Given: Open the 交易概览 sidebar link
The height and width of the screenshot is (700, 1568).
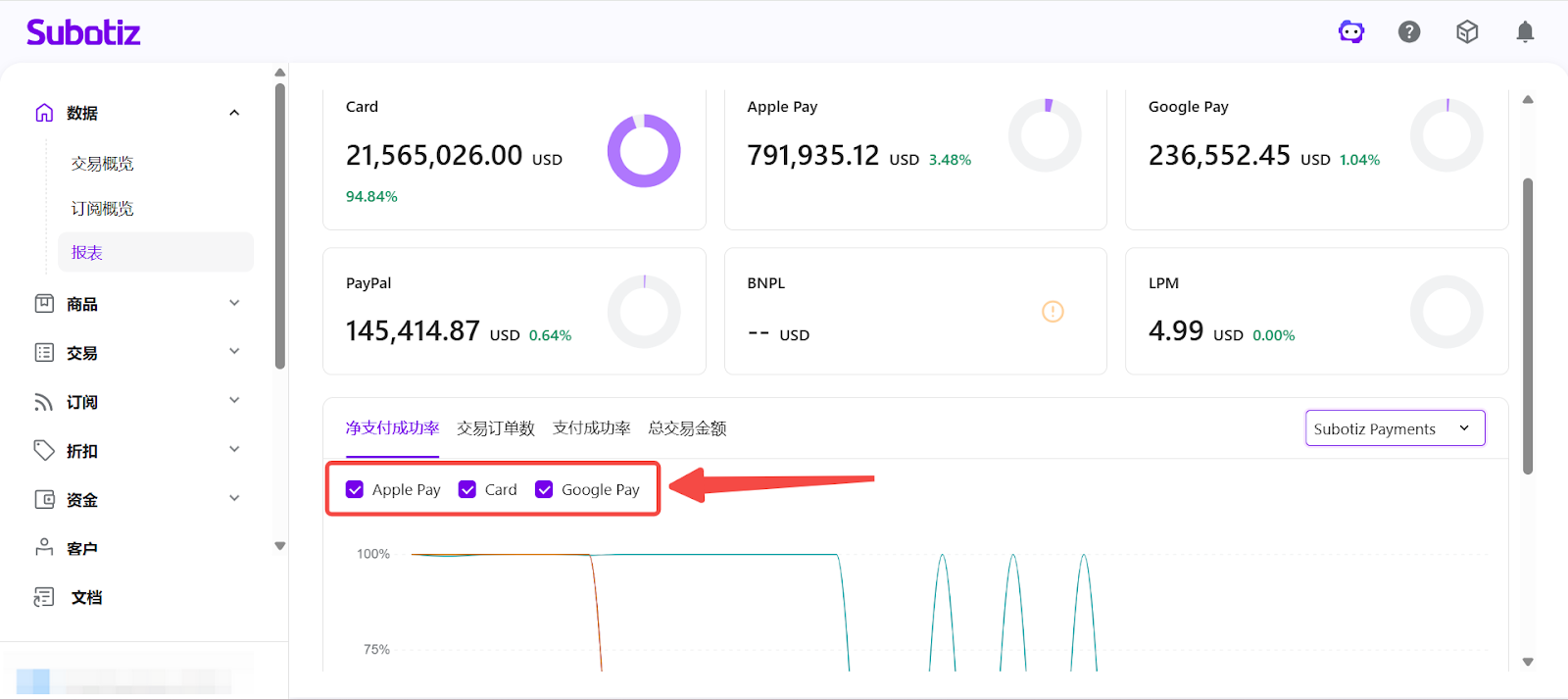Looking at the screenshot, I should [x=103, y=164].
